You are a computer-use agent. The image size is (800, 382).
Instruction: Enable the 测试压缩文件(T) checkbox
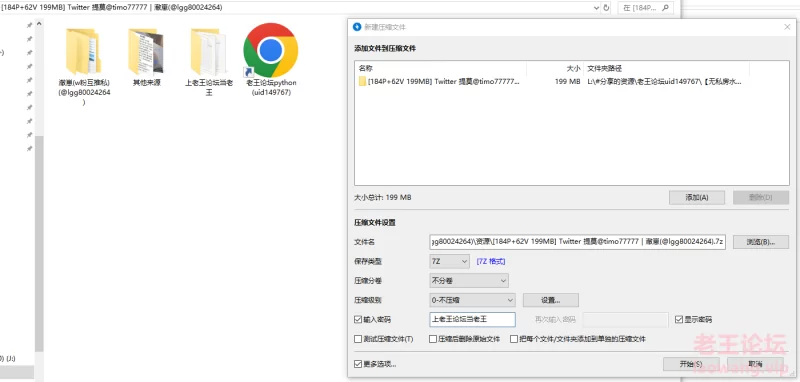358,339
